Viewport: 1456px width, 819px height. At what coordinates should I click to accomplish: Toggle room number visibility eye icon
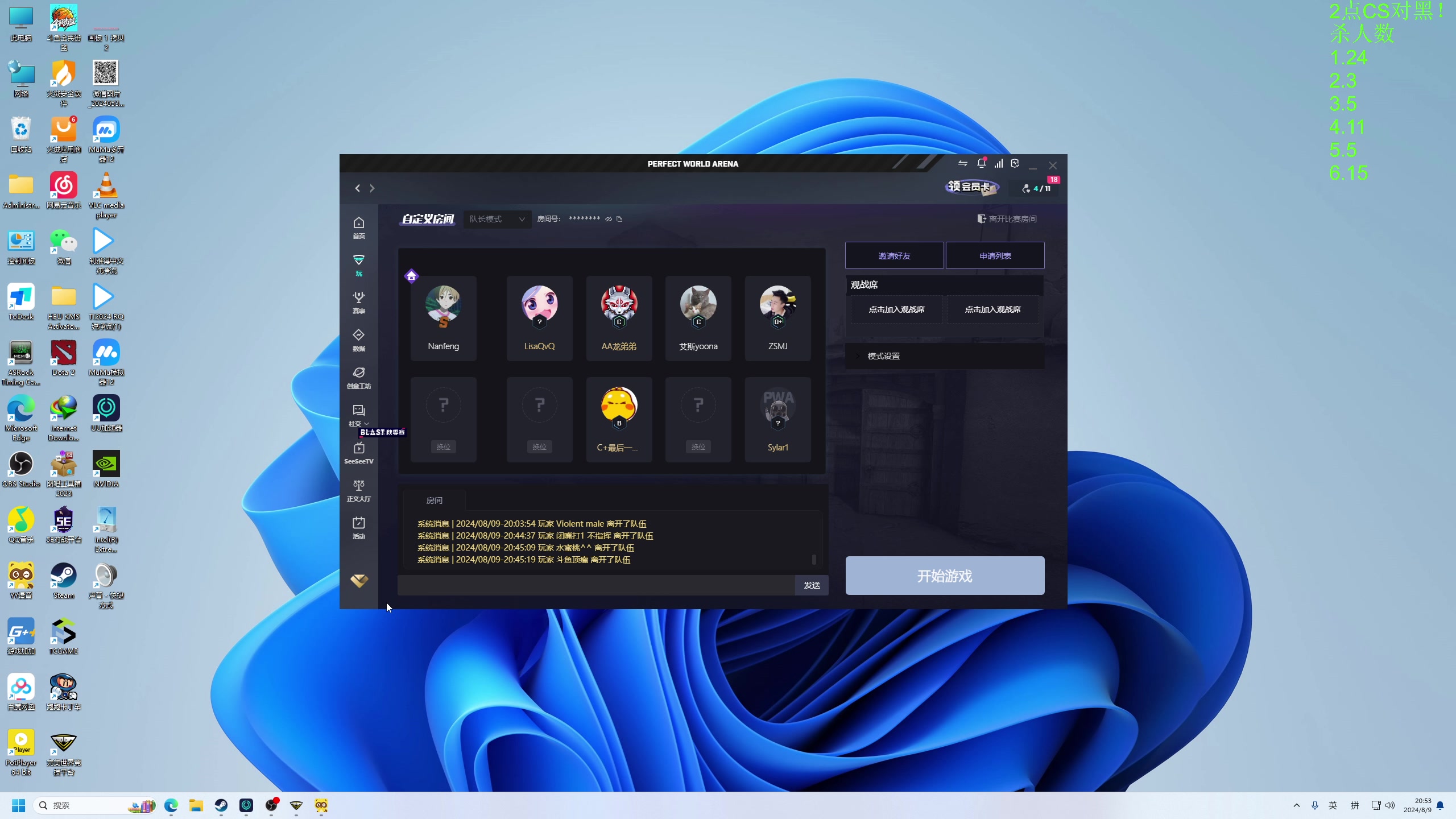pos(609,219)
